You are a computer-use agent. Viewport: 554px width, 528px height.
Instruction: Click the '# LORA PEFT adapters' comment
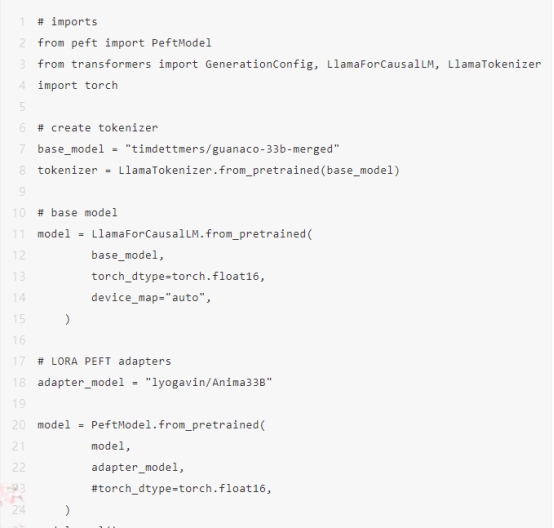(x=104, y=361)
